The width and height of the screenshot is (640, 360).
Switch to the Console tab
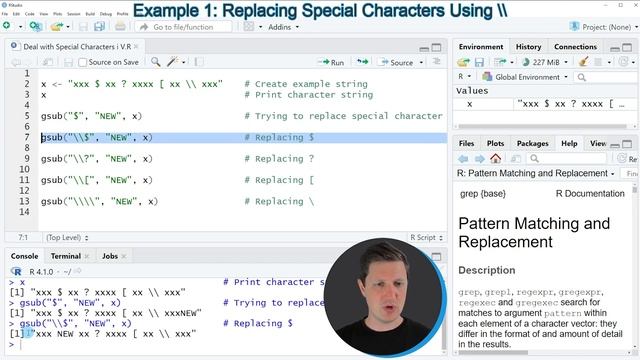24,256
